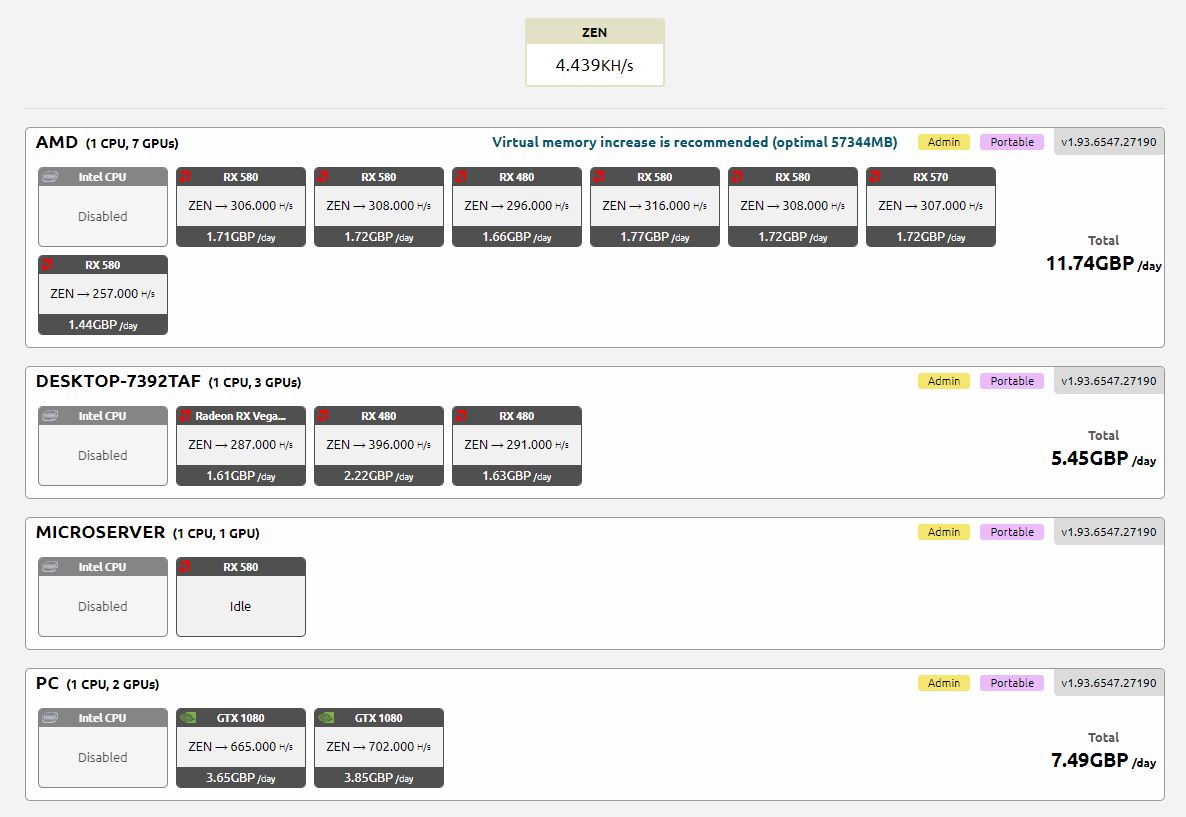Image resolution: width=1186 pixels, height=817 pixels.
Task: Click Nvidia logo on GTX 1080 702.000 H/s card
Action: tap(326, 717)
